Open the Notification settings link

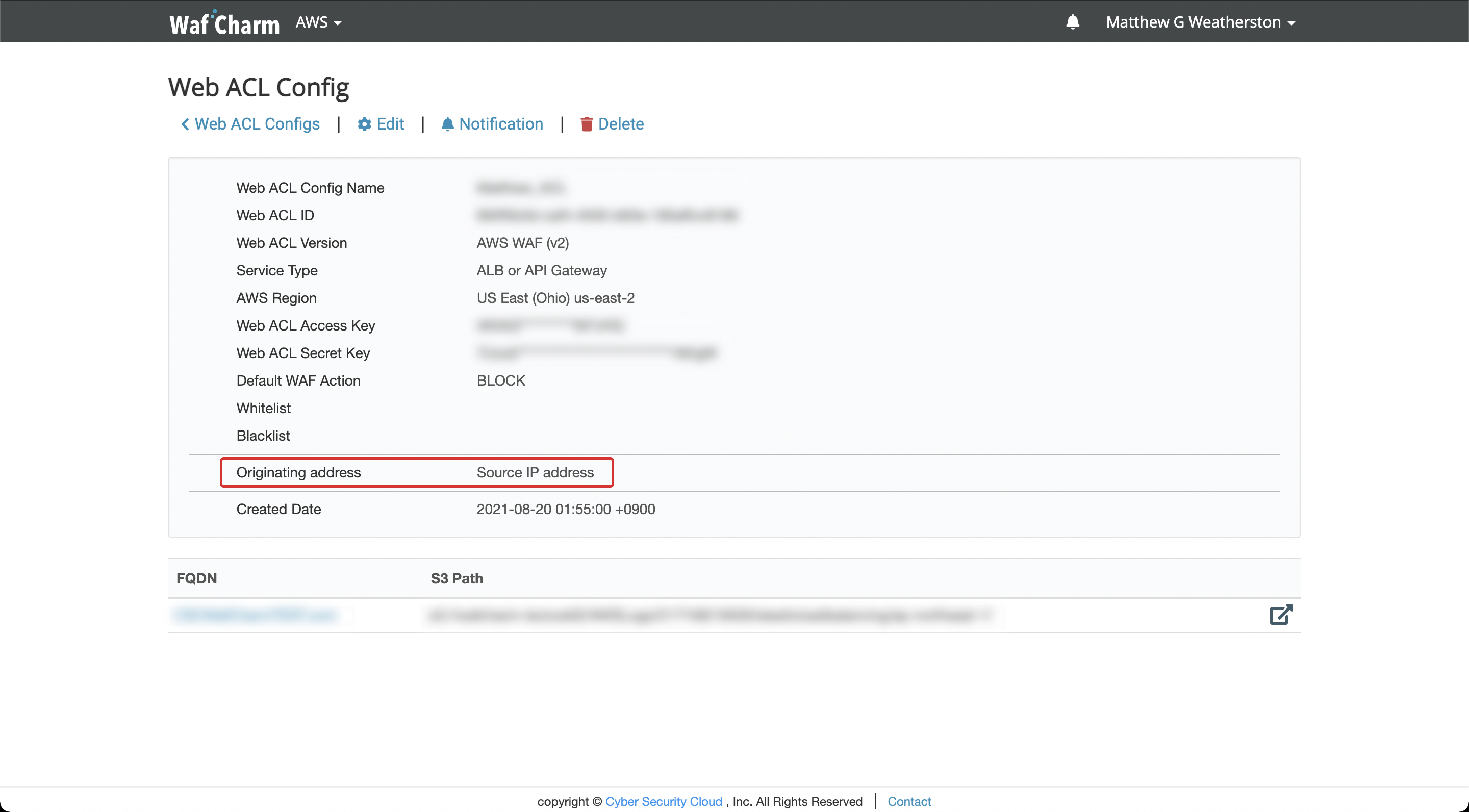(x=492, y=124)
